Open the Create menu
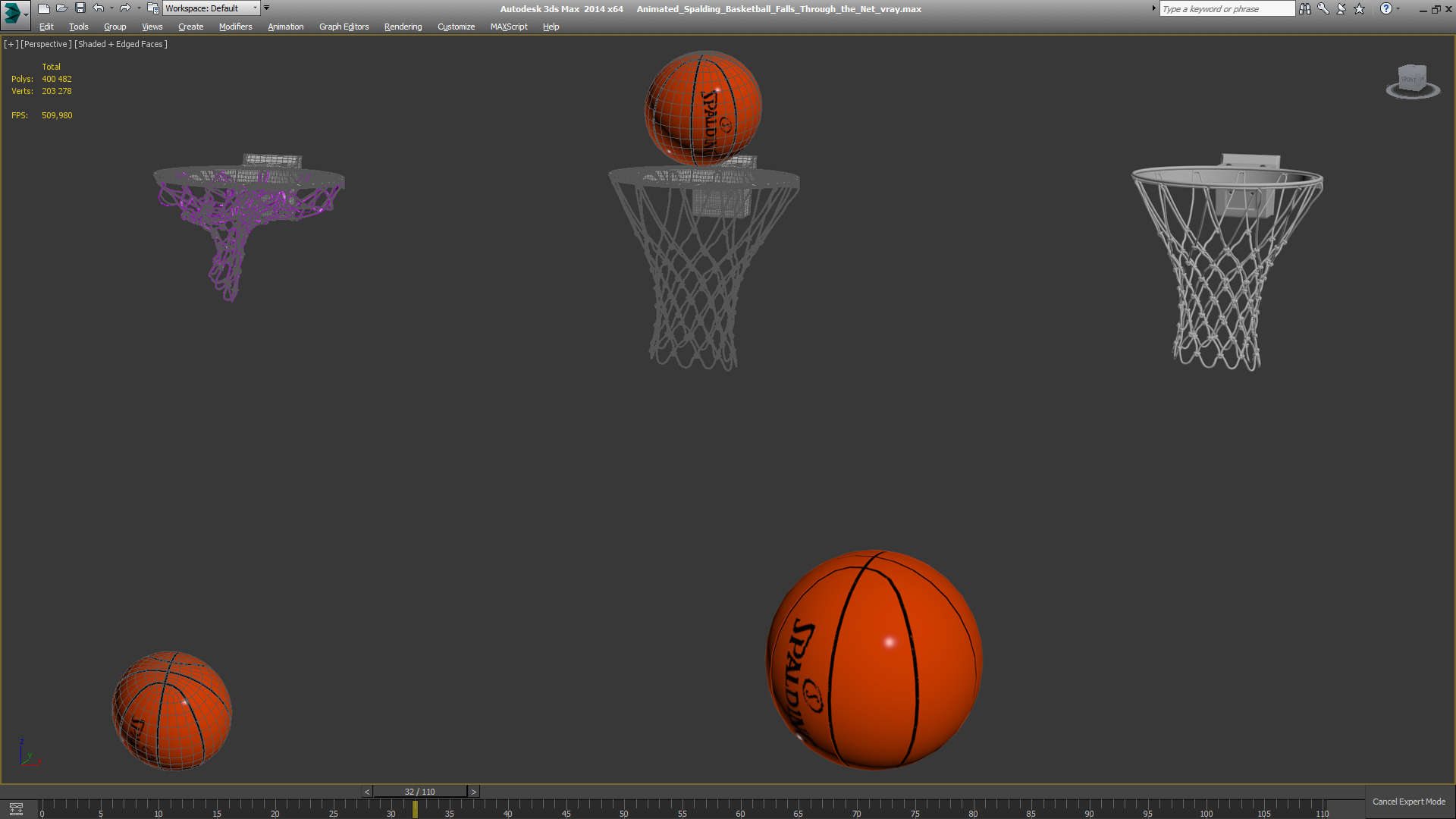The height and width of the screenshot is (819, 1456). [x=191, y=27]
